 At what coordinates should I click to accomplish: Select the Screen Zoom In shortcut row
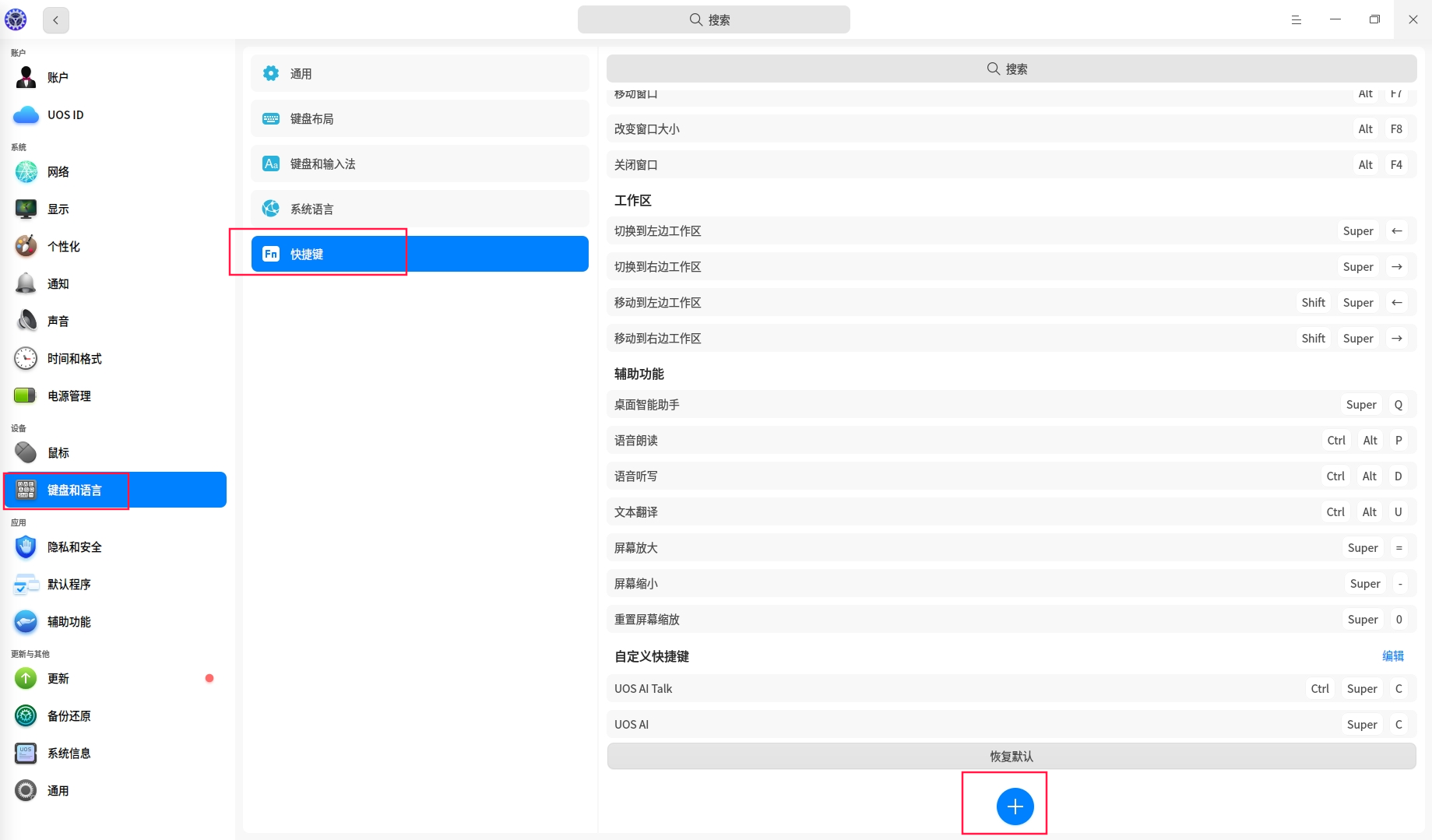tap(1012, 548)
